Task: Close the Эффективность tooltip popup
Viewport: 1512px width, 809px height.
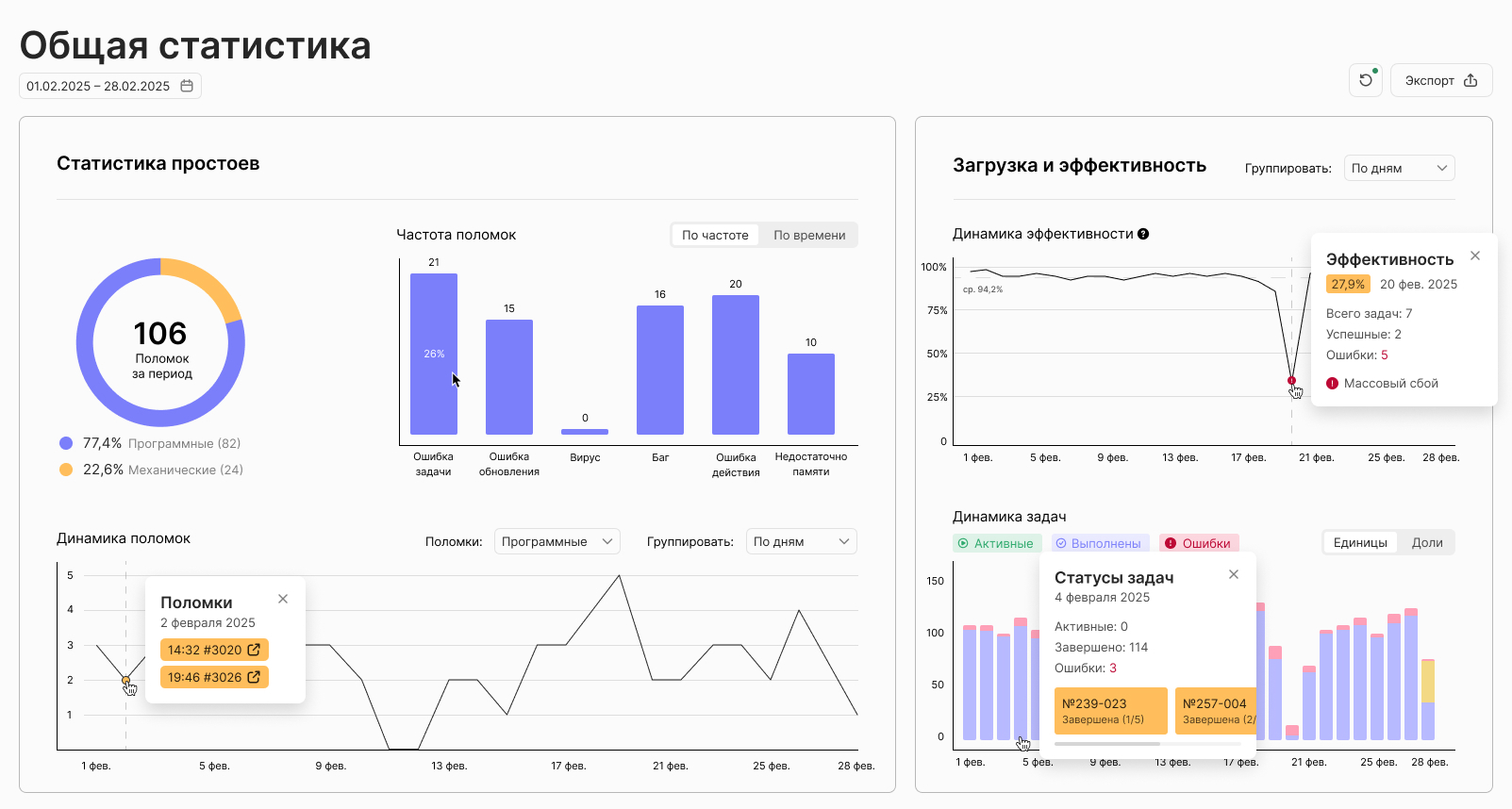Action: pyautogui.click(x=1475, y=256)
